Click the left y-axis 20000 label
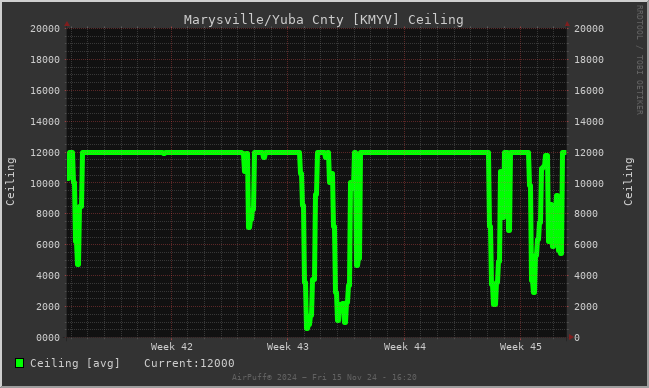This screenshot has width=649, height=388. click(45, 29)
